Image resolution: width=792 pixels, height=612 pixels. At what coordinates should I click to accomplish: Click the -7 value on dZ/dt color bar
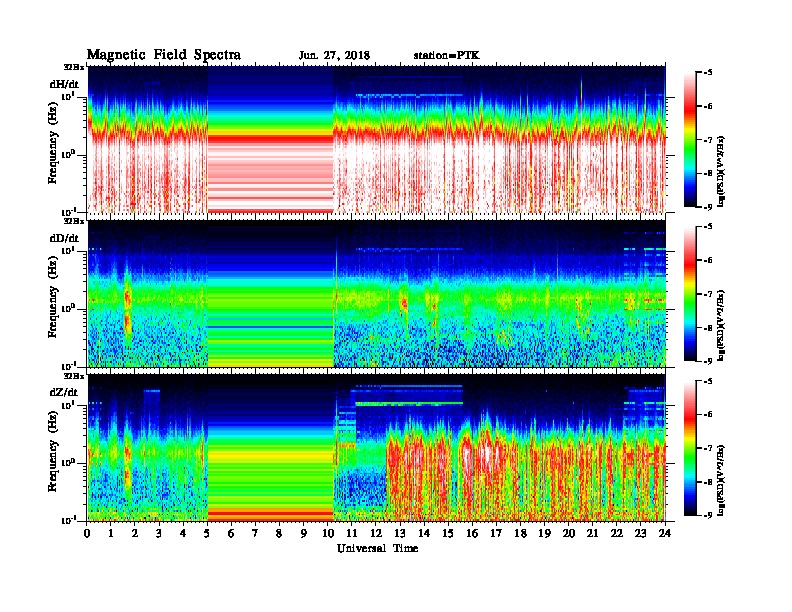point(708,448)
